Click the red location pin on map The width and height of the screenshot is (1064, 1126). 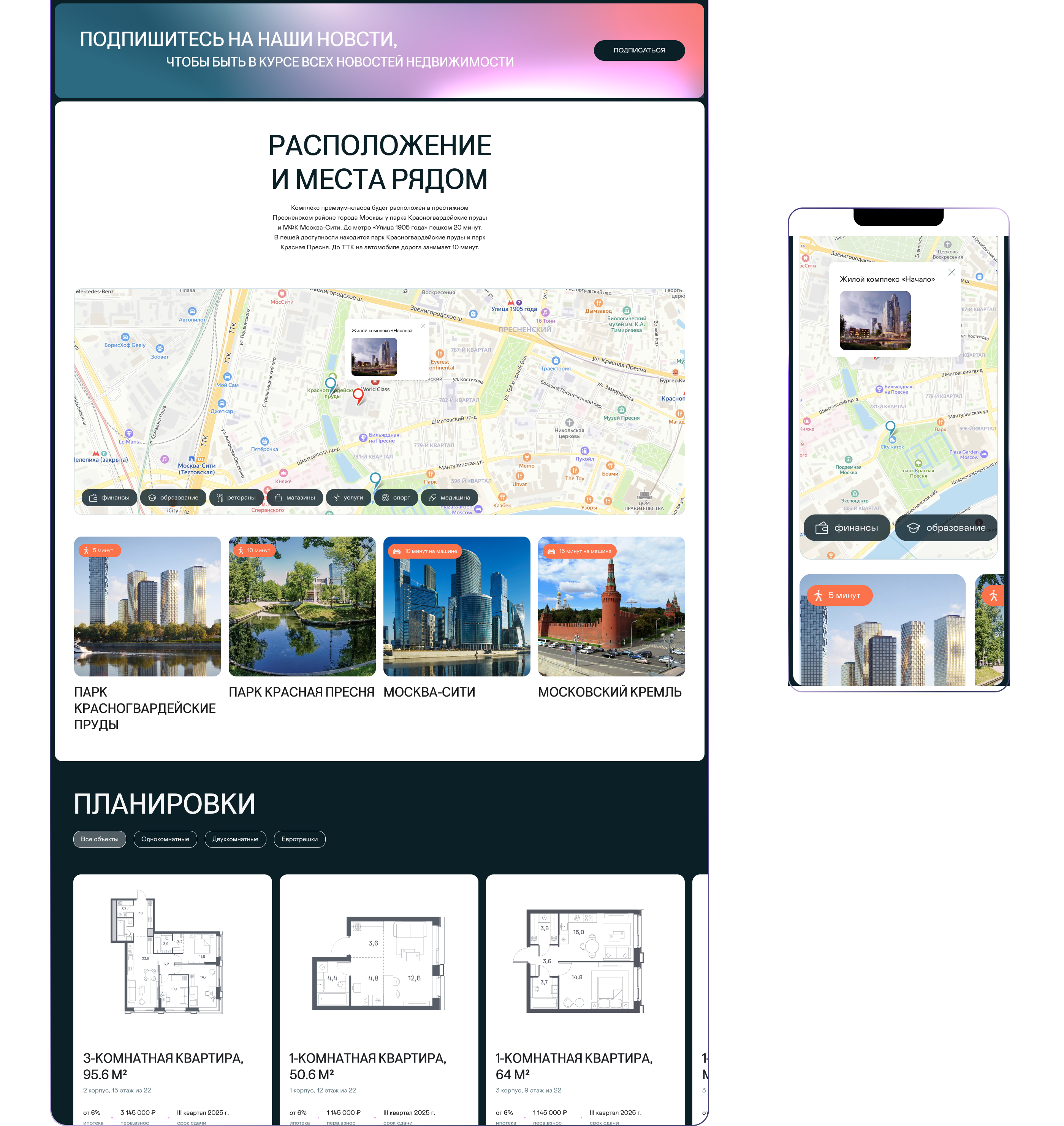coord(358,395)
